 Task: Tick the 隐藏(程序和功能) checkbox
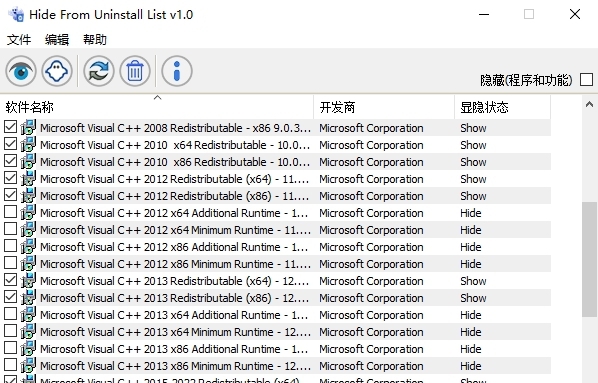click(x=586, y=80)
